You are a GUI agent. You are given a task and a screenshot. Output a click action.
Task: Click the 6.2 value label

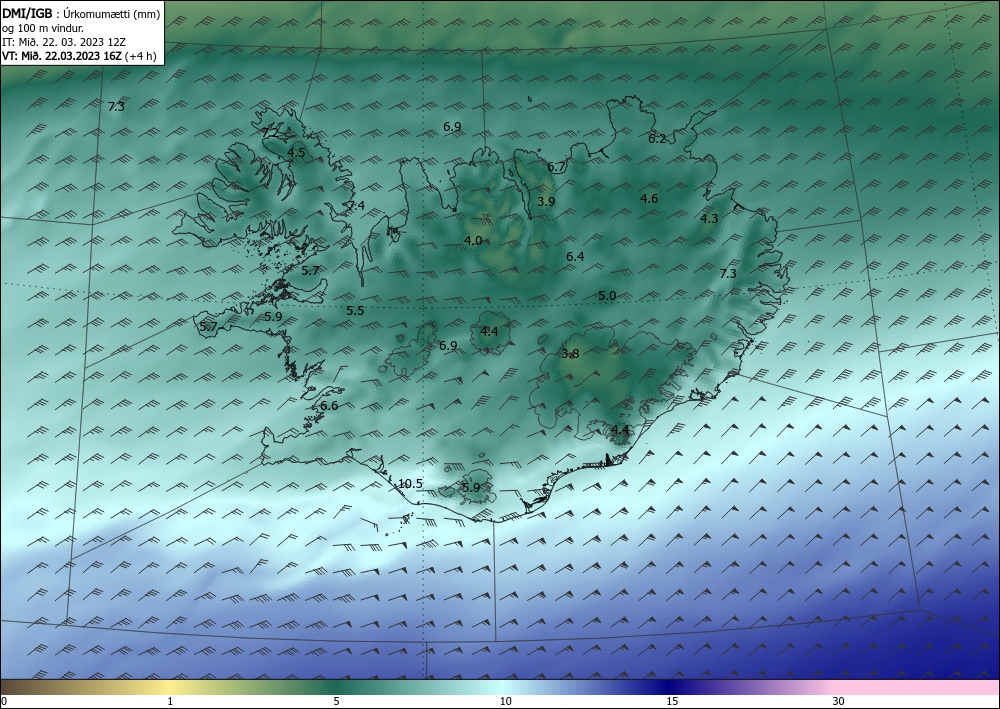(x=657, y=139)
